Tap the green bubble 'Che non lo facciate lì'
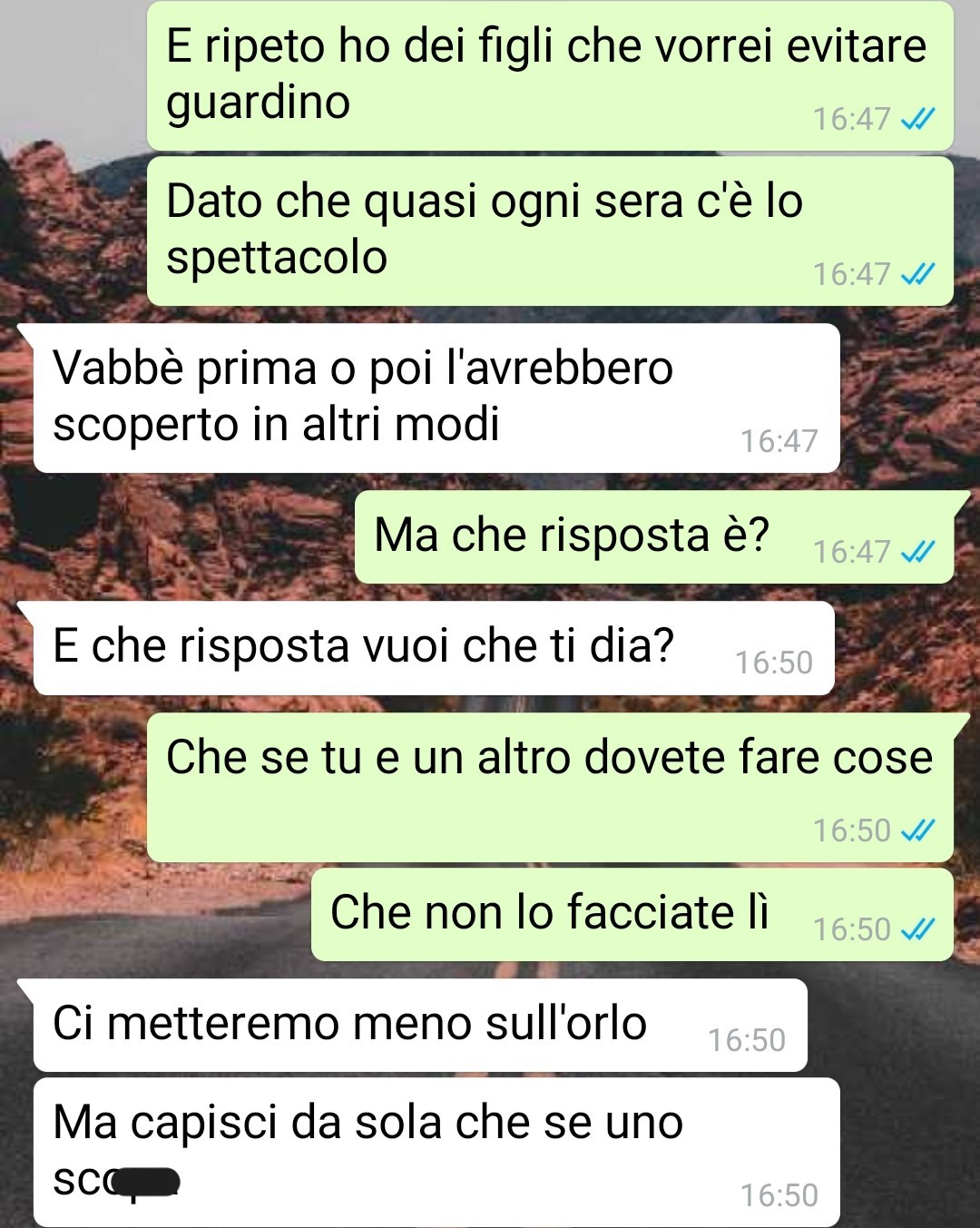The width and height of the screenshot is (980, 1228). (x=632, y=915)
